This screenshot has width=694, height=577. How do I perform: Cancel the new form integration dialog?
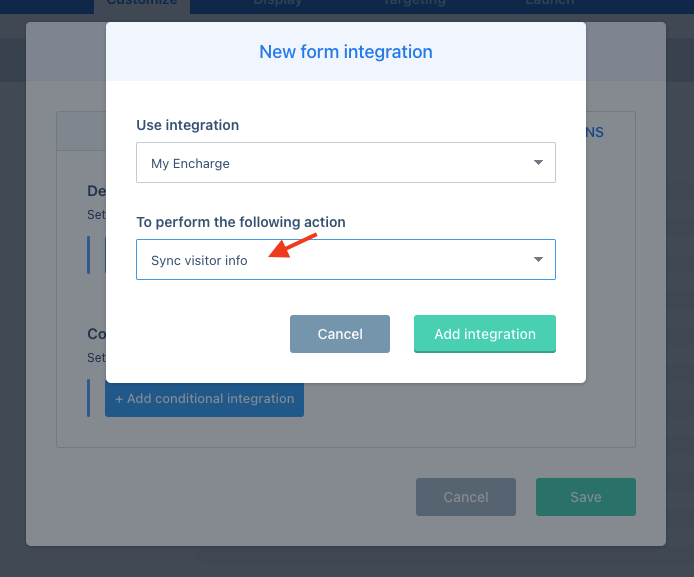point(340,334)
